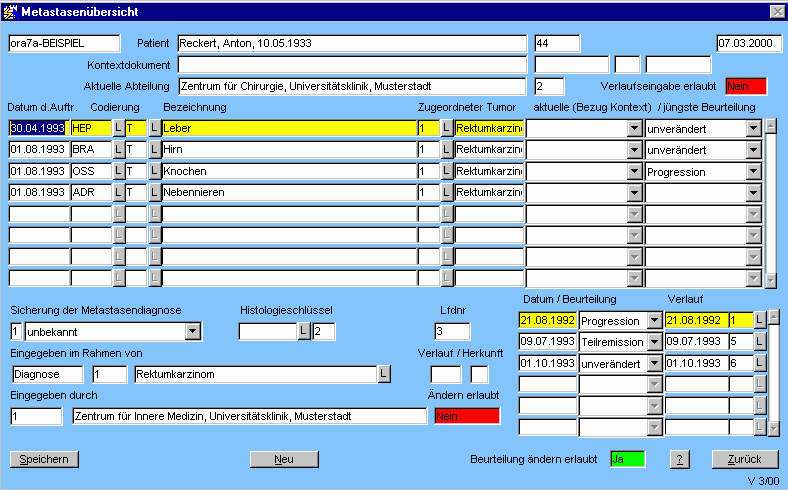Click the Neu button

(x=283, y=459)
